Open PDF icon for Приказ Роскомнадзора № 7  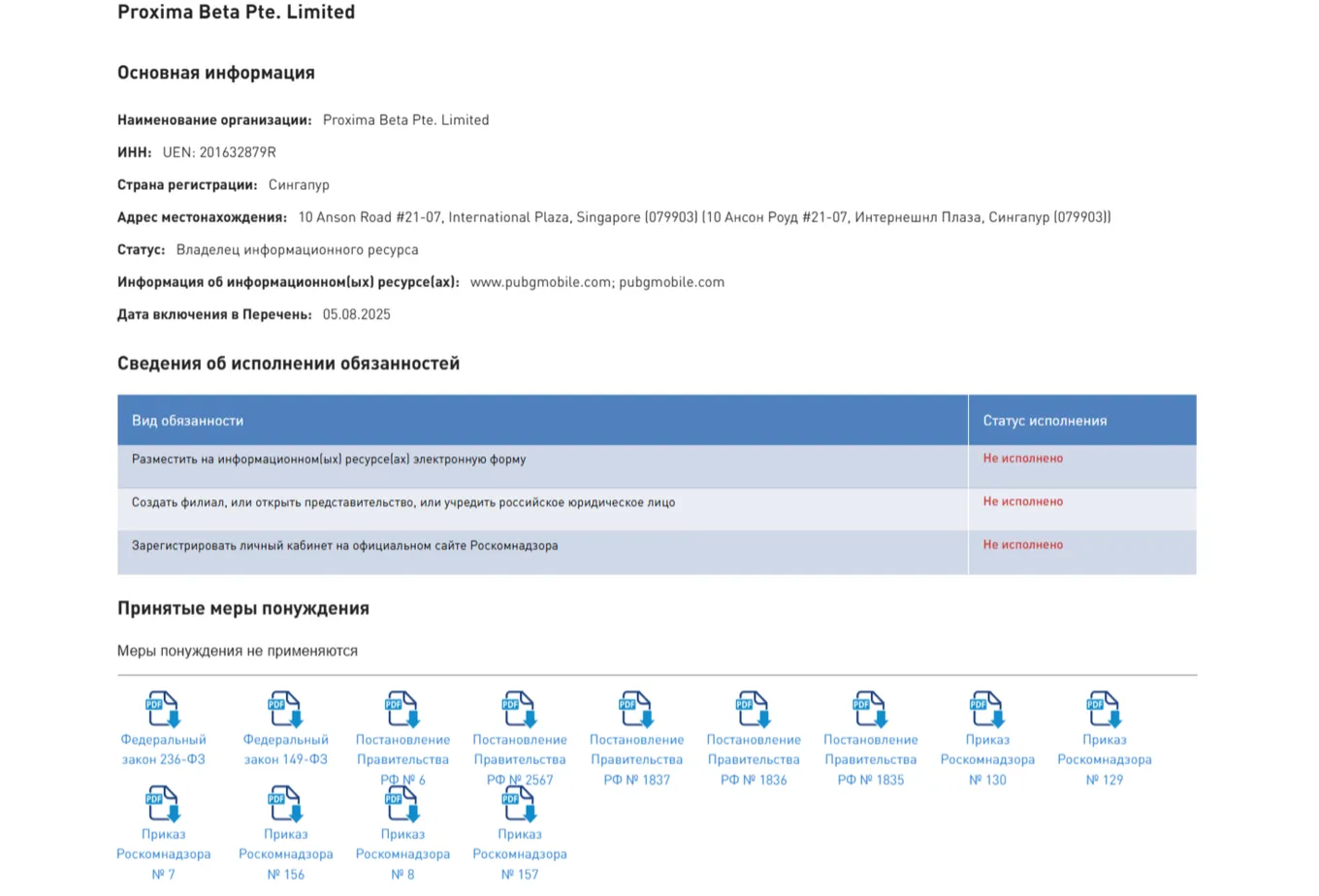[x=163, y=804]
